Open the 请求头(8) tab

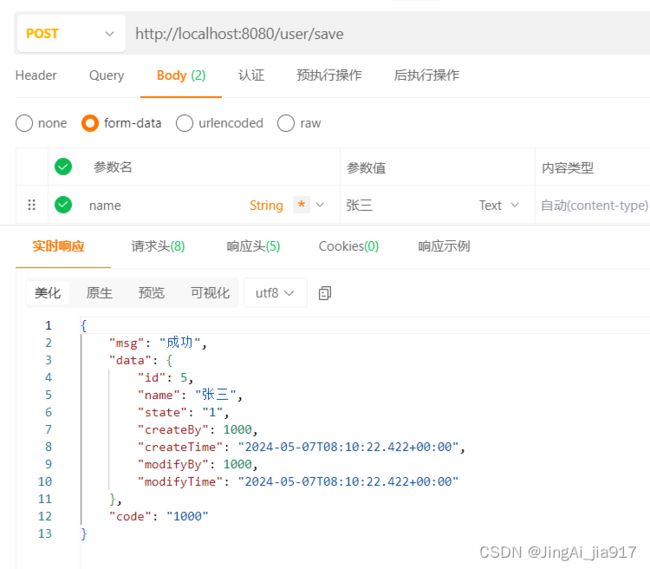[x=158, y=246]
